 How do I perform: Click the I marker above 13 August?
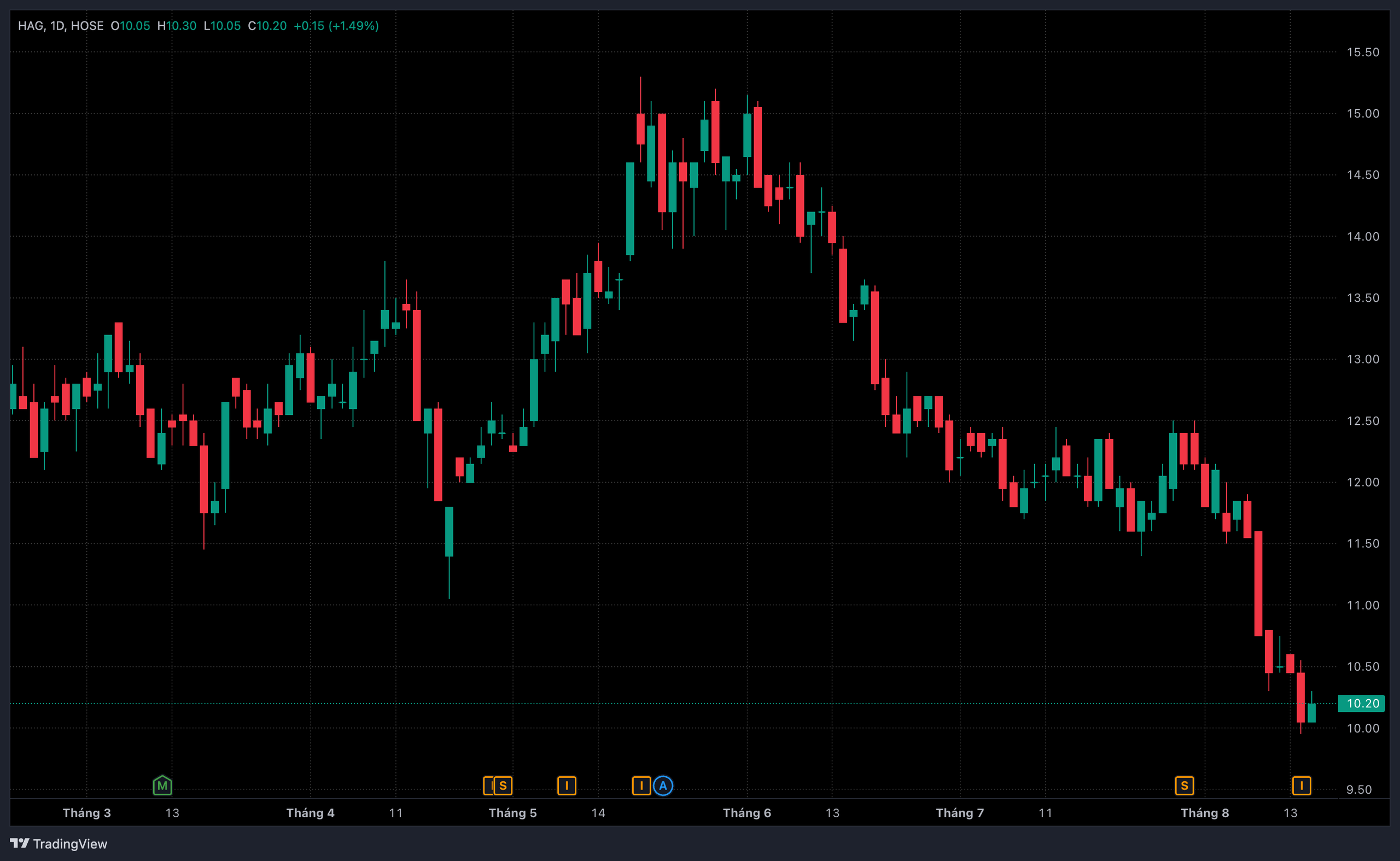[1302, 786]
